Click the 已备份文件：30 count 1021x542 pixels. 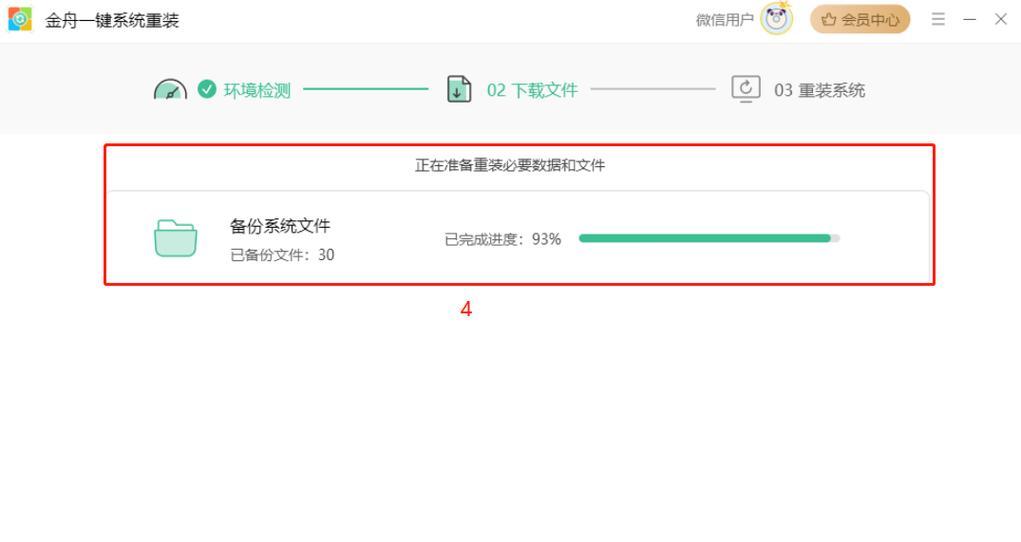tap(282, 255)
